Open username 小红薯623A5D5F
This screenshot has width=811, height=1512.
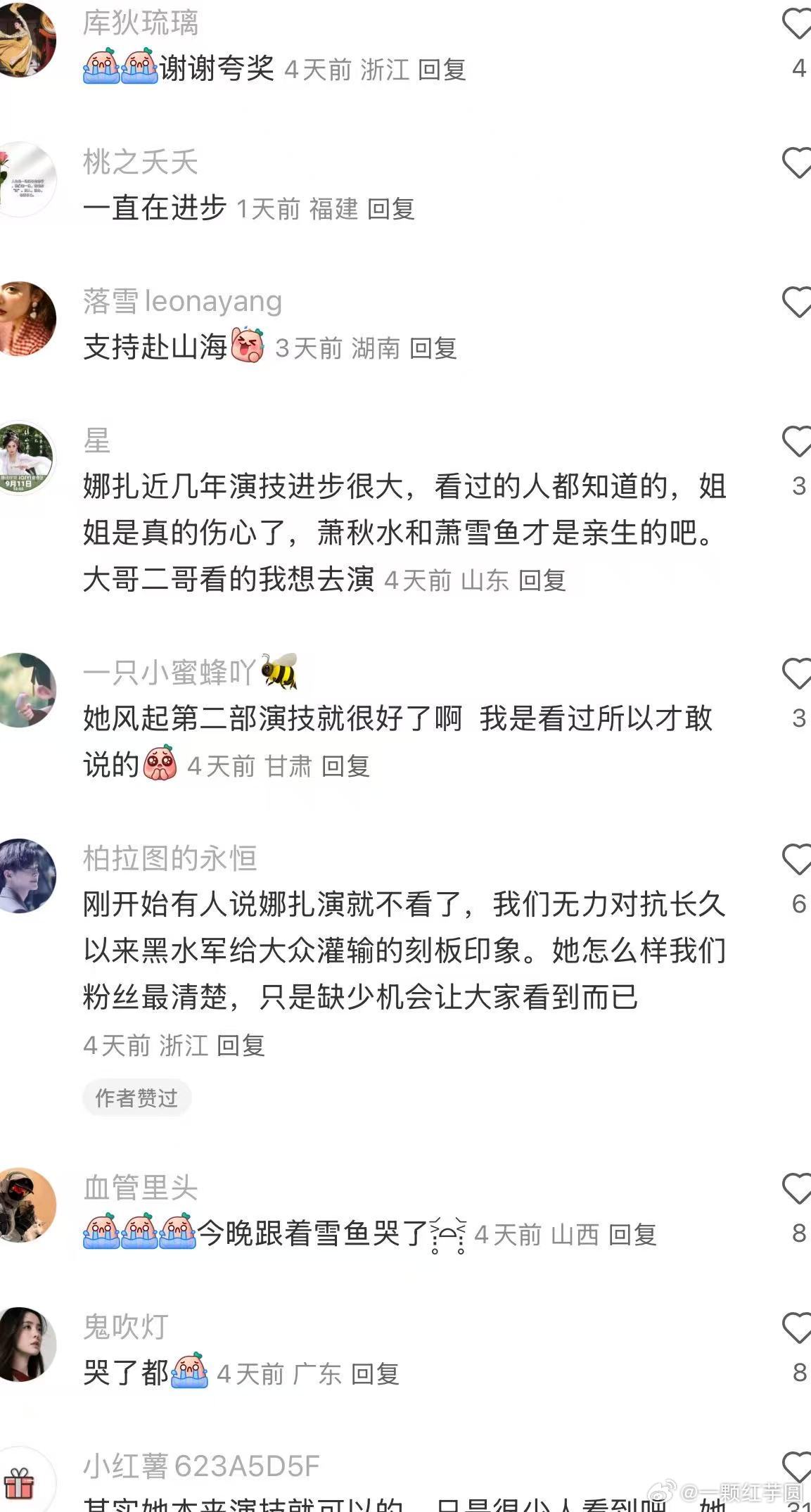pyautogui.click(x=201, y=1466)
